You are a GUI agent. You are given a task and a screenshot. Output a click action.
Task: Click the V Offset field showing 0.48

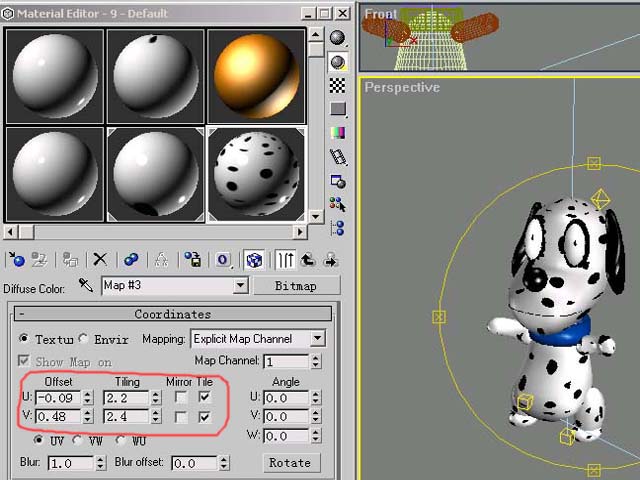pos(58,417)
